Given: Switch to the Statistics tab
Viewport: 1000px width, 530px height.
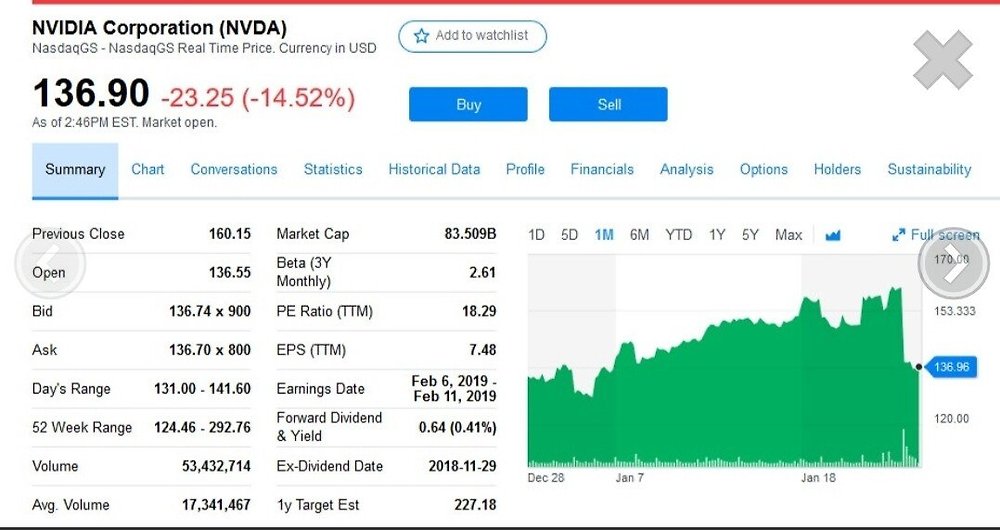Looking at the screenshot, I should [333, 170].
